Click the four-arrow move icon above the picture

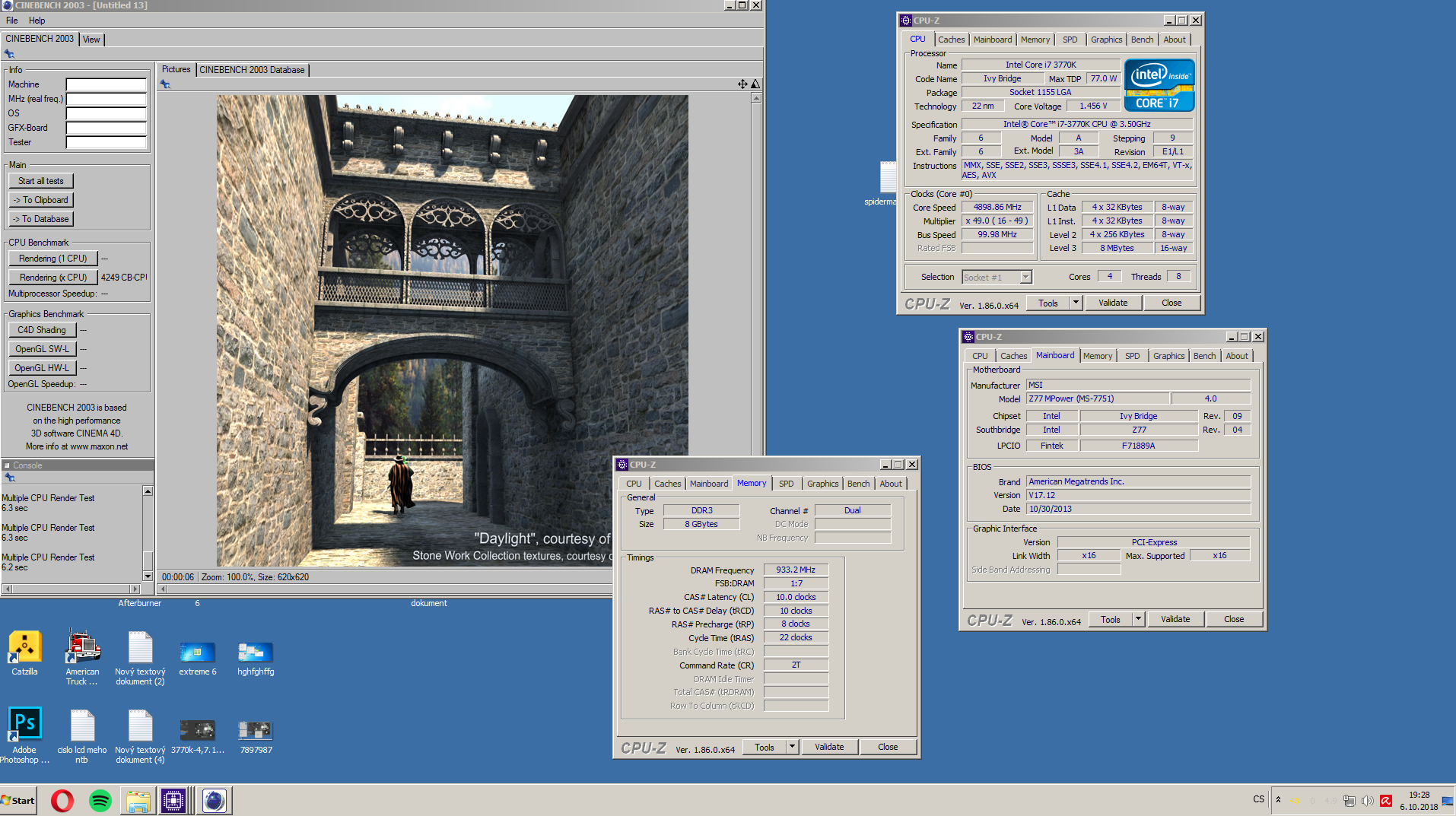742,84
